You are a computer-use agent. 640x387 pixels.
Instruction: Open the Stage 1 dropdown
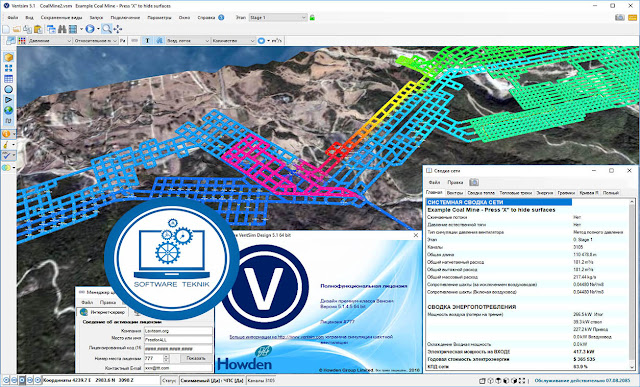point(278,18)
